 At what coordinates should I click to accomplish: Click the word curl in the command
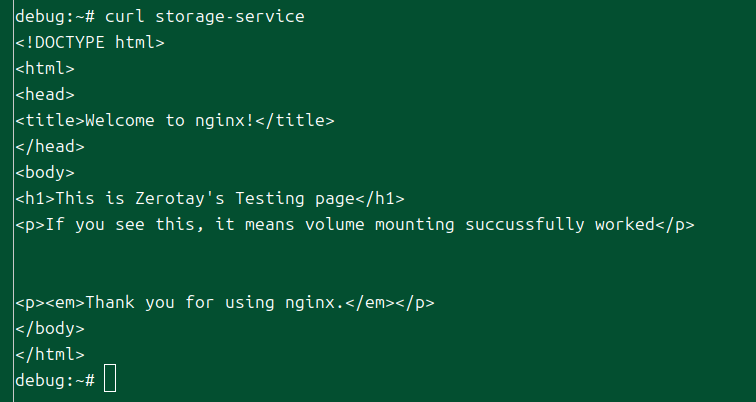click(x=125, y=17)
